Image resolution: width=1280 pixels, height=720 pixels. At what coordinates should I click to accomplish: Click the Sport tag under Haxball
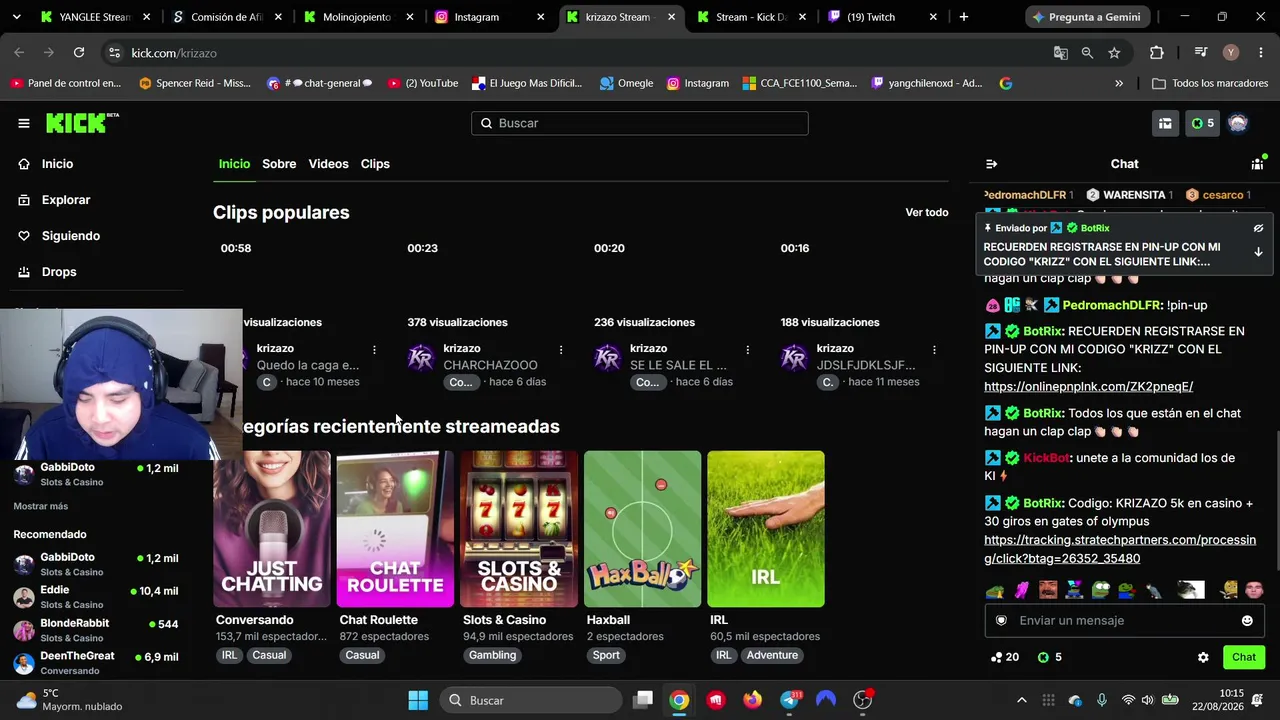point(606,655)
